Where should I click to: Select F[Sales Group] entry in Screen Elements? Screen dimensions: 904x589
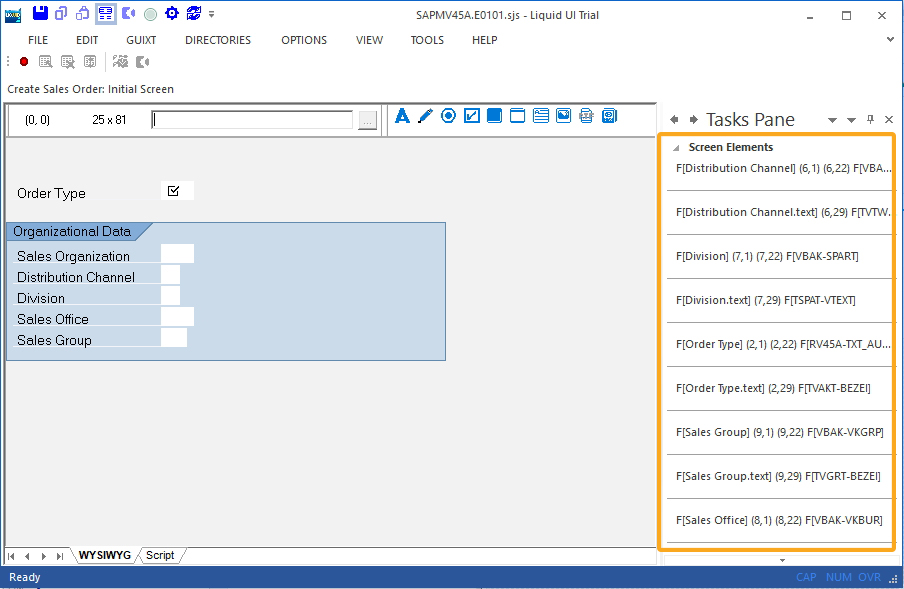tap(778, 432)
